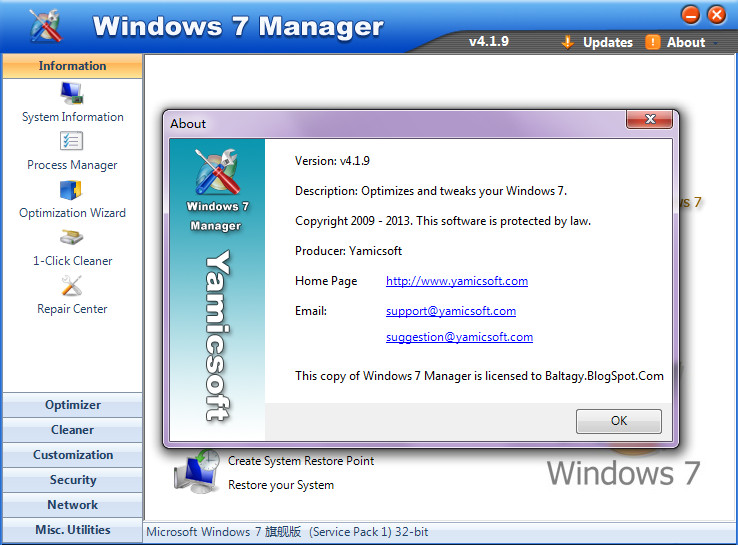
Task: Click the System Information label
Action: 72,117
